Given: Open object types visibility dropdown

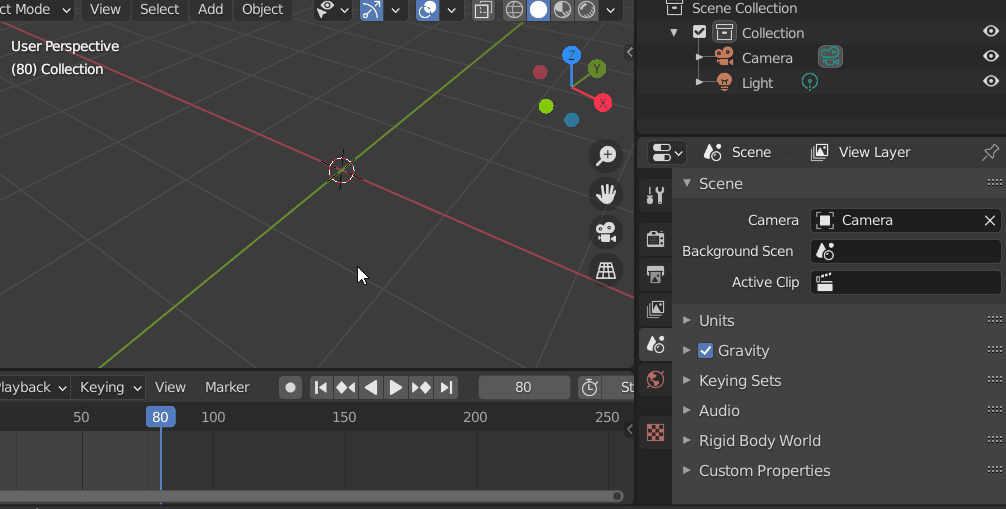Looking at the screenshot, I should [333, 10].
